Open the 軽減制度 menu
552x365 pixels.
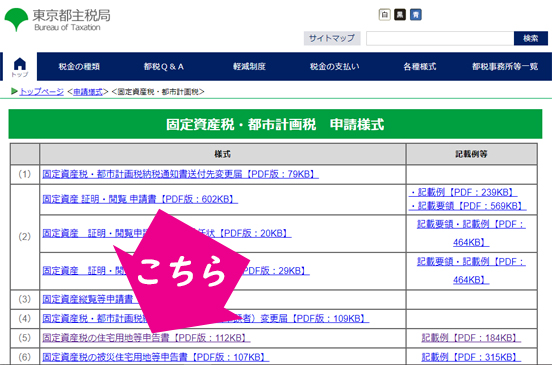click(x=249, y=67)
